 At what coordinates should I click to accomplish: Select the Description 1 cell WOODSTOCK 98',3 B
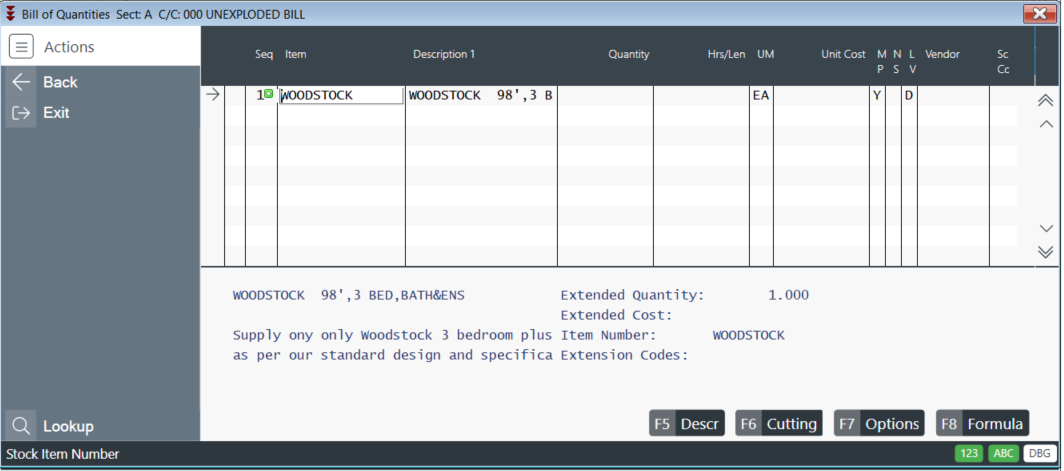(481, 95)
